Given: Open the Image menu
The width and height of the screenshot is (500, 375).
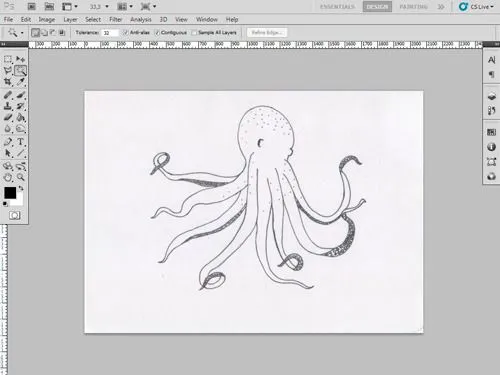Looking at the screenshot, I should [47, 19].
